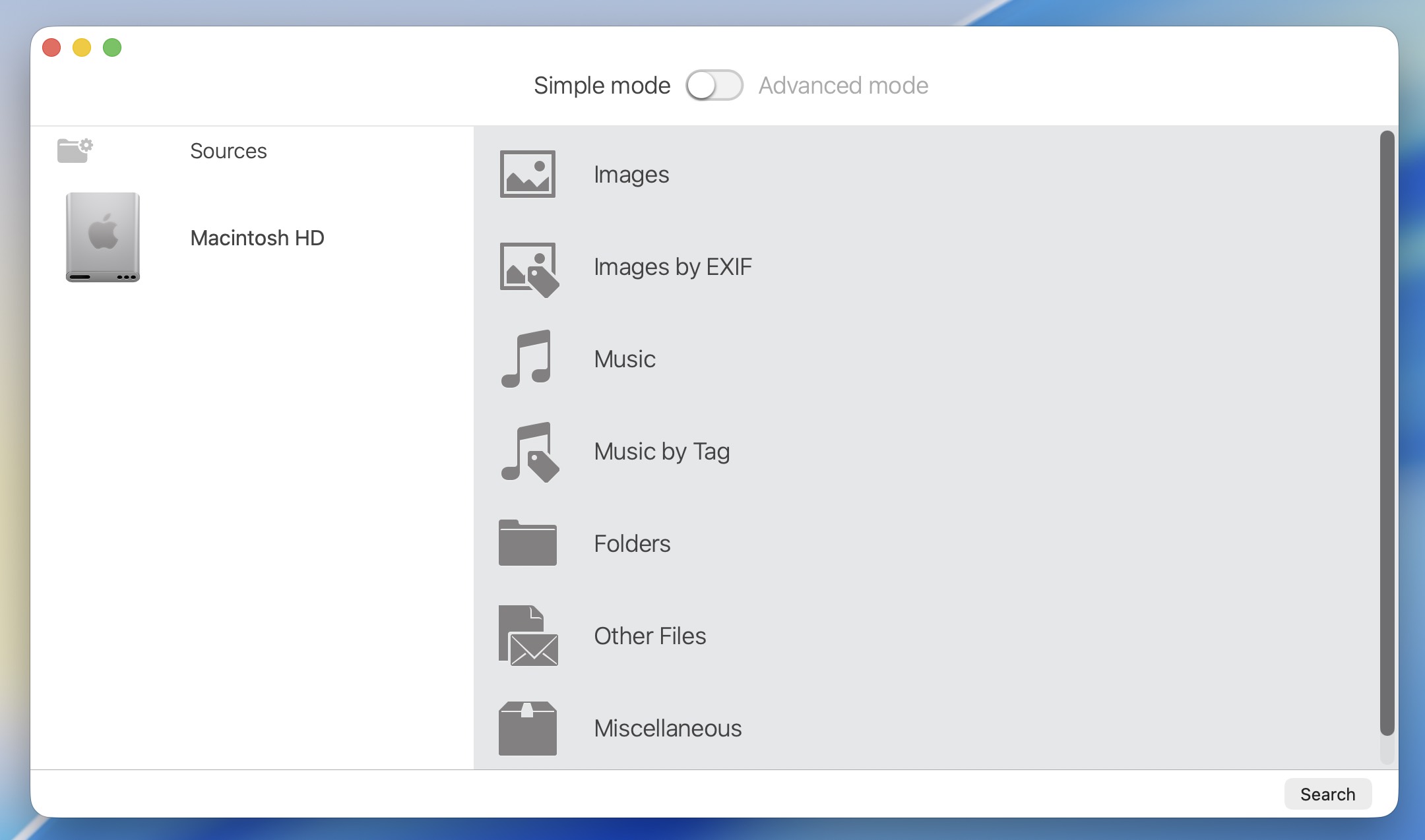1425x840 pixels.
Task: Click the Folders category icon
Action: [x=527, y=543]
